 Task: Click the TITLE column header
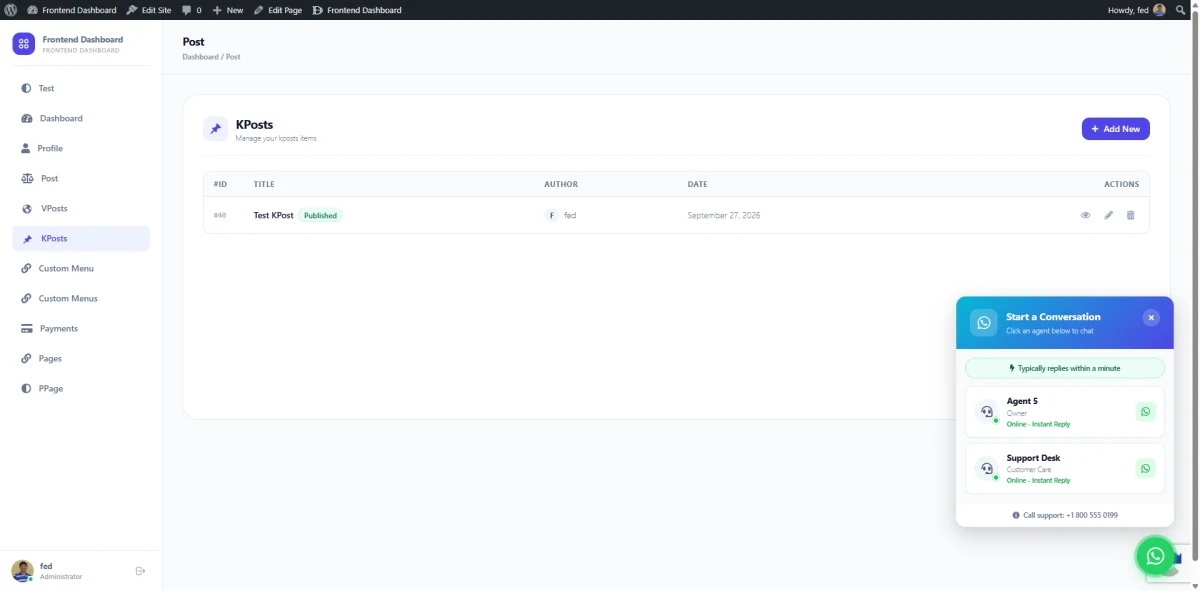coord(264,184)
